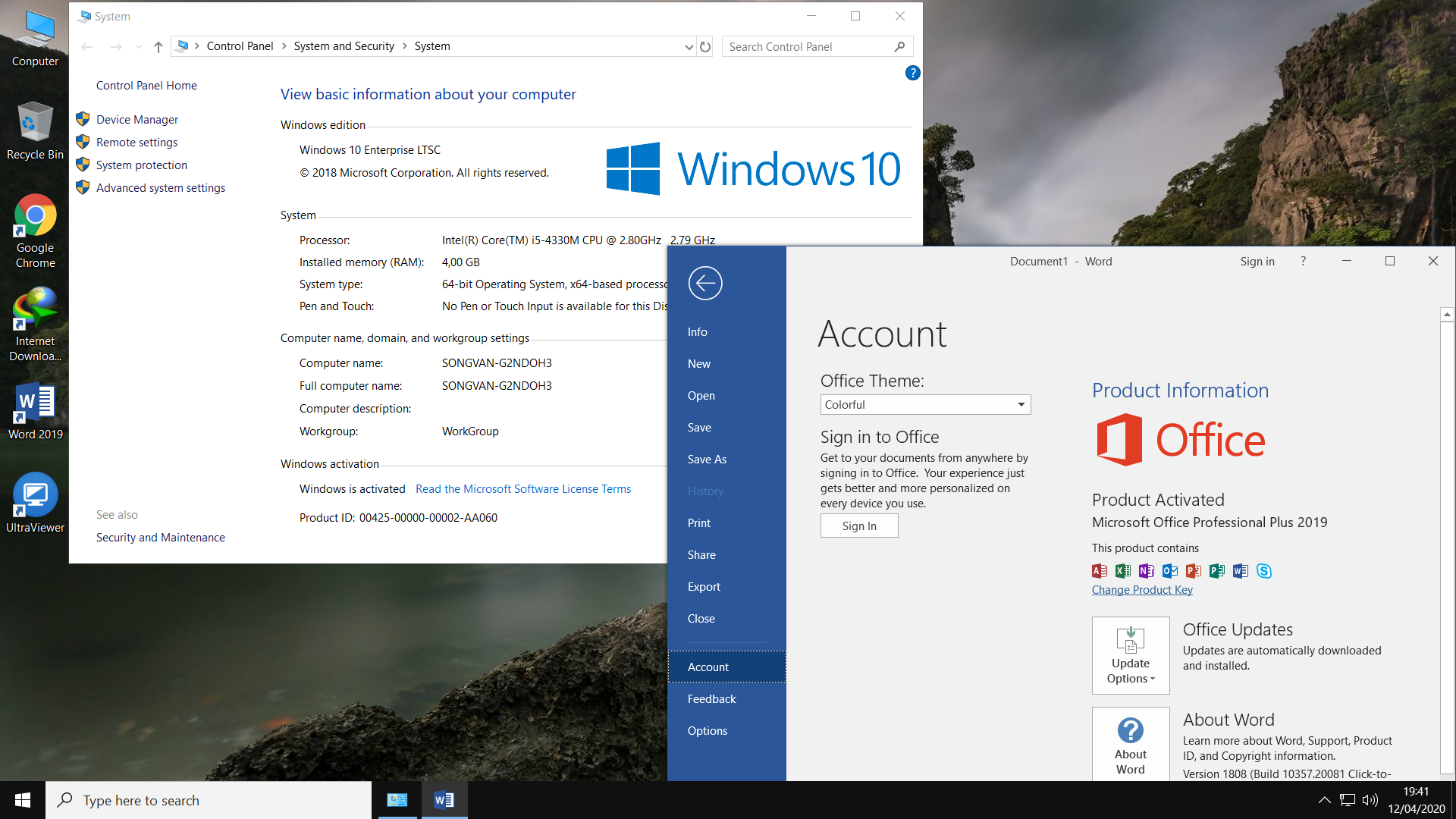Click the taskbar clock and date
This screenshot has width=1456, height=819.
click(x=1417, y=800)
